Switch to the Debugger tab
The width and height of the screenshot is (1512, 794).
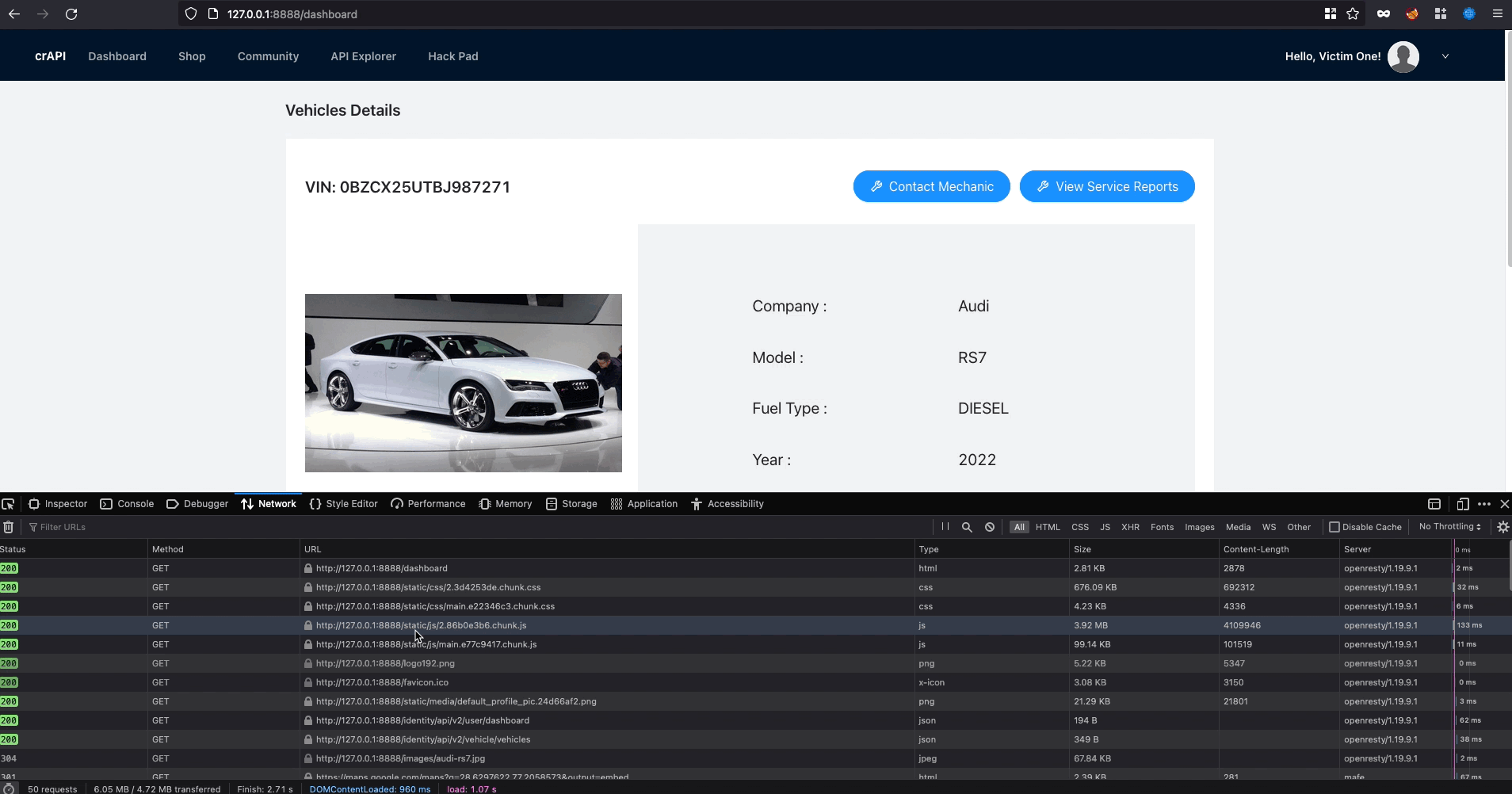pos(197,504)
